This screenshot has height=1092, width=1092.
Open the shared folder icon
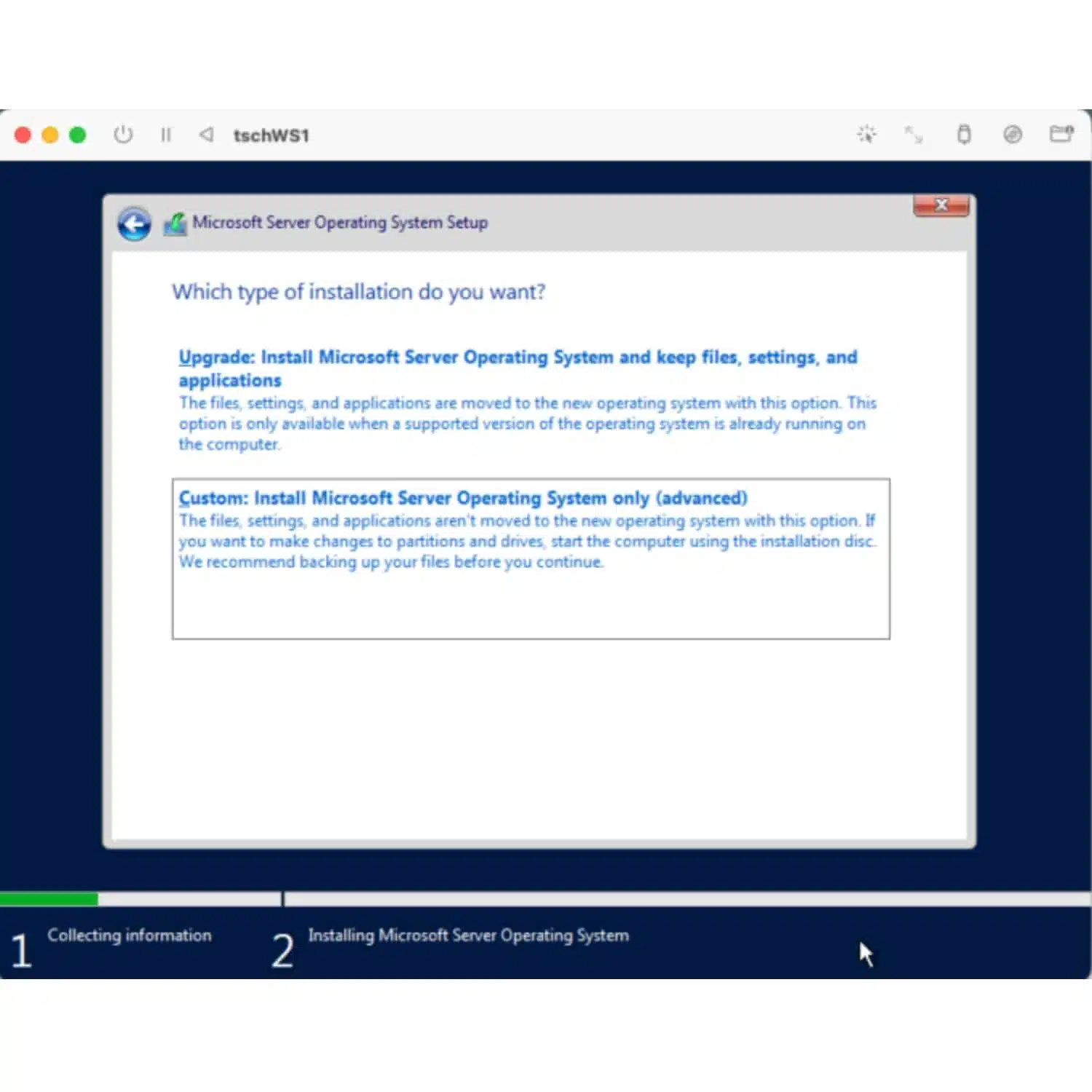pos(1061,134)
